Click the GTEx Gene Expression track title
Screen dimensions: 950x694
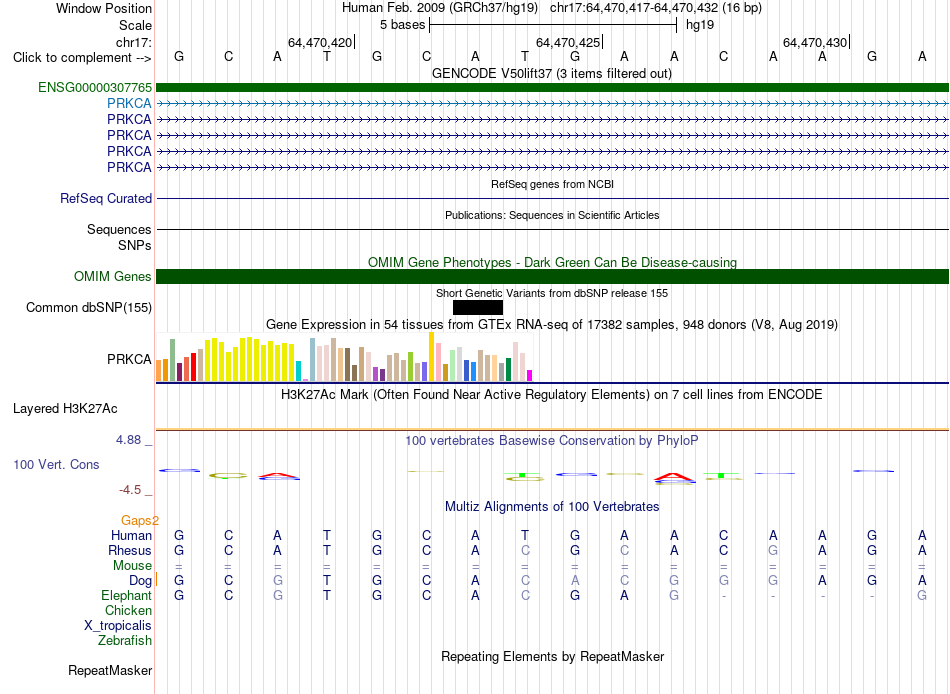pyautogui.click(x=552, y=324)
